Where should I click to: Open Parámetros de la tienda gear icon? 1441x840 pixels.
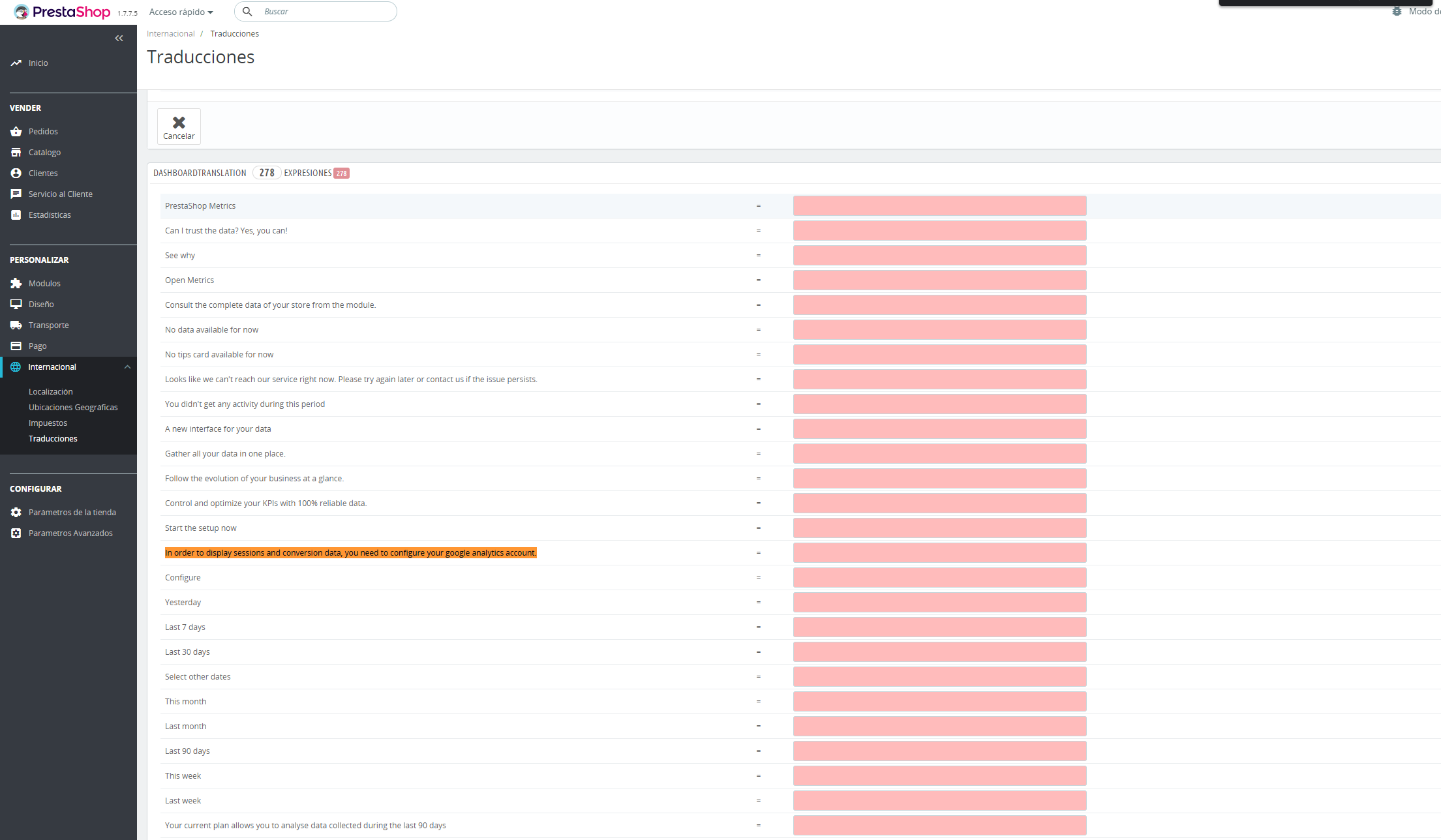click(x=16, y=512)
